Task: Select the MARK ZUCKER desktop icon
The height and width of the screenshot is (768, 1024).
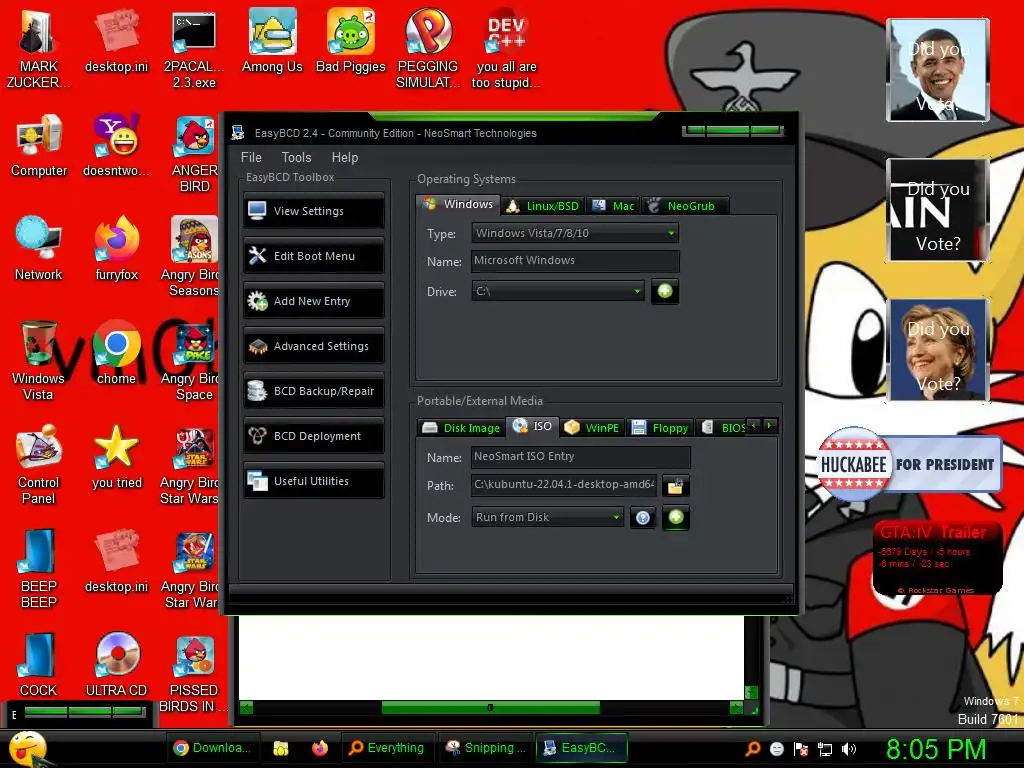Action: click(x=39, y=49)
